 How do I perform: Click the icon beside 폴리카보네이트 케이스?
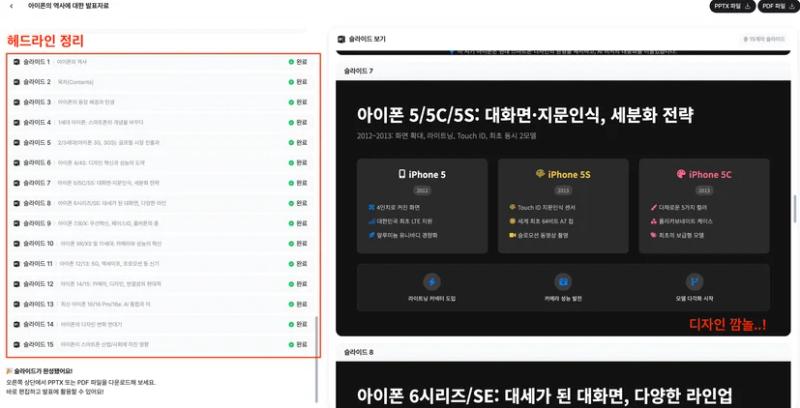pos(654,221)
